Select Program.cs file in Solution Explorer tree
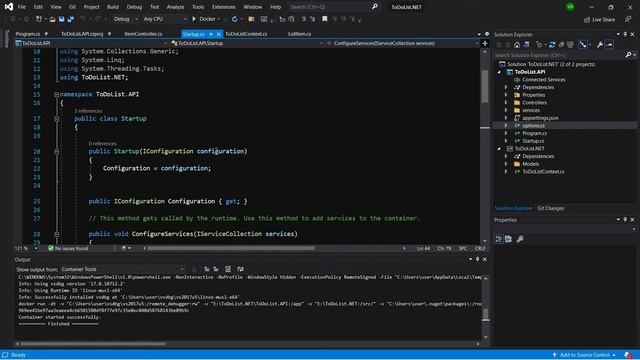Screen dimensions: 640x360 tap(534, 133)
